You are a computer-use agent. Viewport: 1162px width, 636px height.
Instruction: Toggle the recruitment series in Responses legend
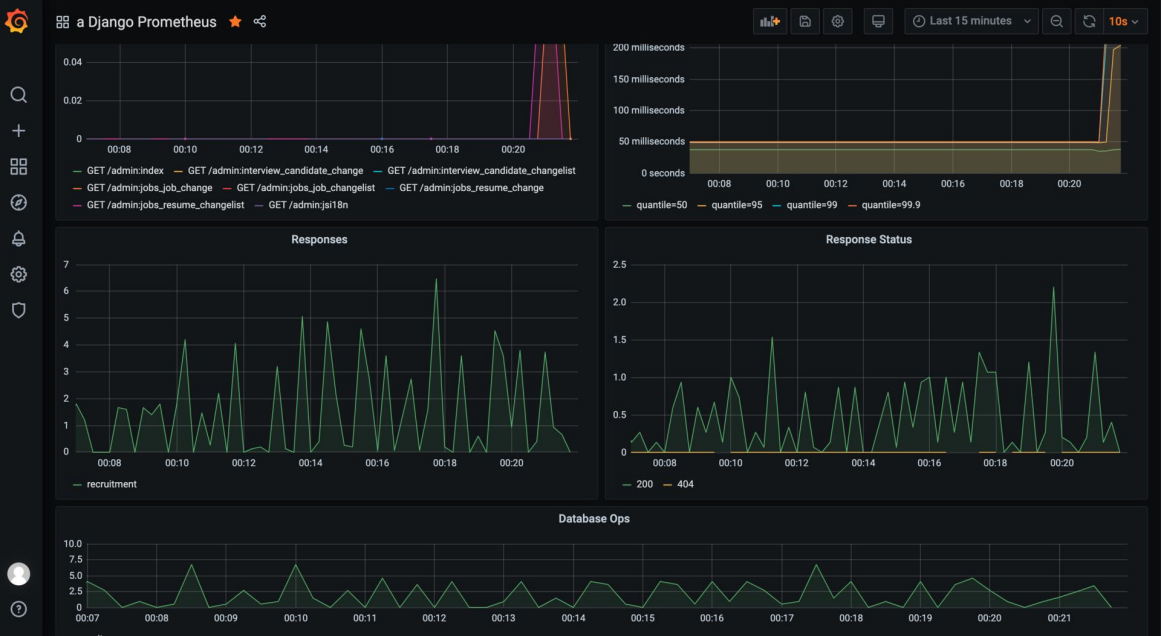[x=111, y=484]
